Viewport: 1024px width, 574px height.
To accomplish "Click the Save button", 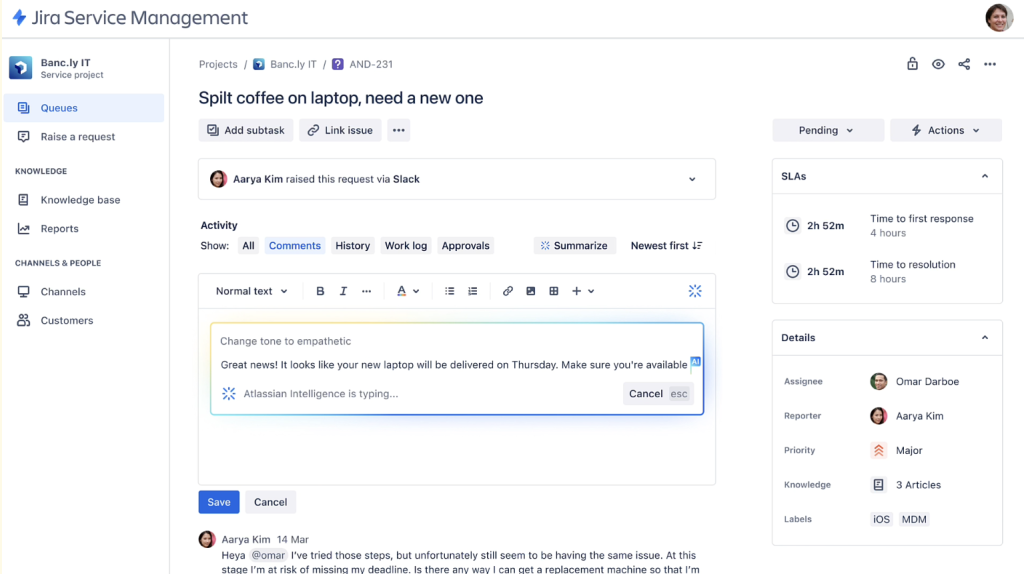I will coord(219,502).
